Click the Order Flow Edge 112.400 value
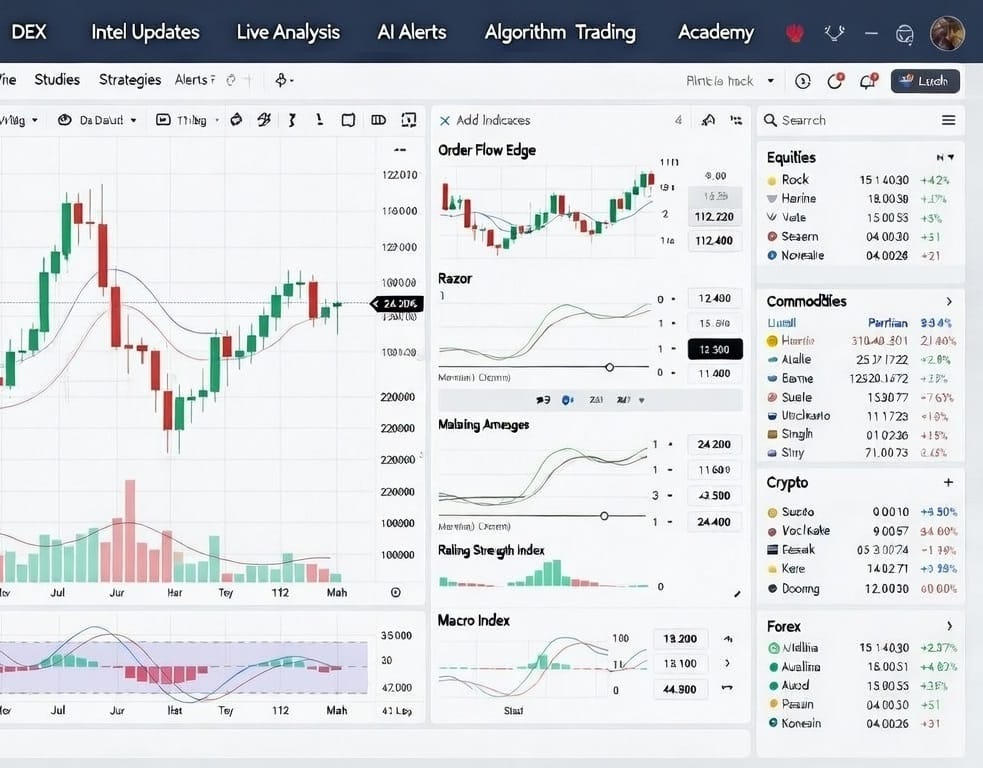 coord(714,241)
